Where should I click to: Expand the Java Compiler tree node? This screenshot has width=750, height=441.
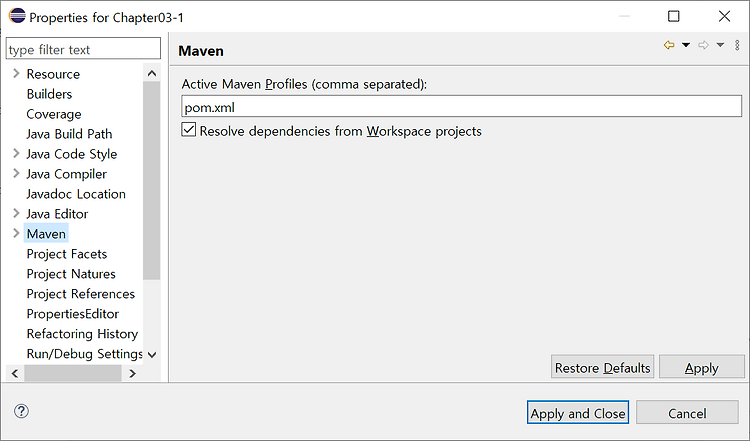tap(16, 173)
